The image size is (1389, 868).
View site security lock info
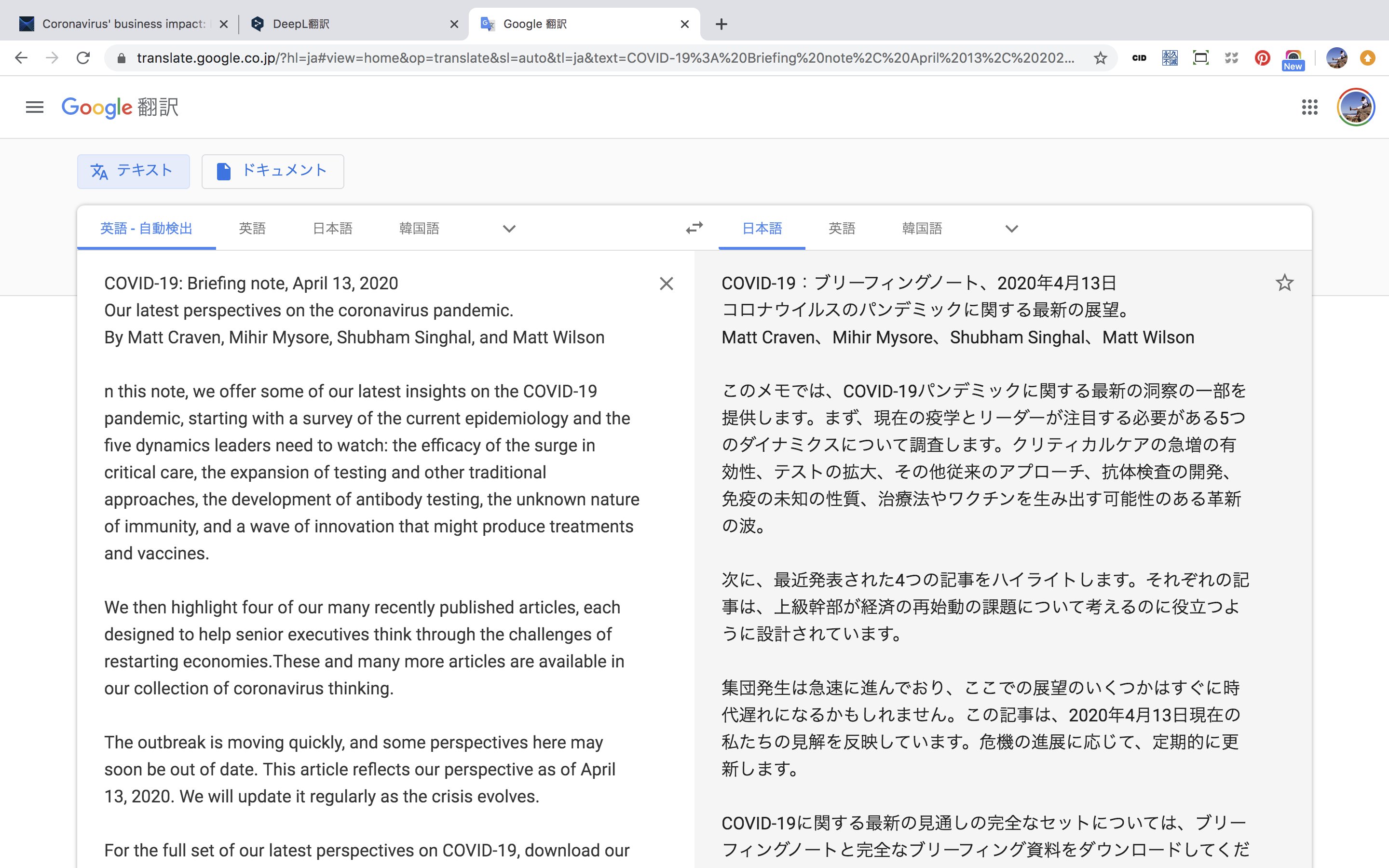click(121, 58)
